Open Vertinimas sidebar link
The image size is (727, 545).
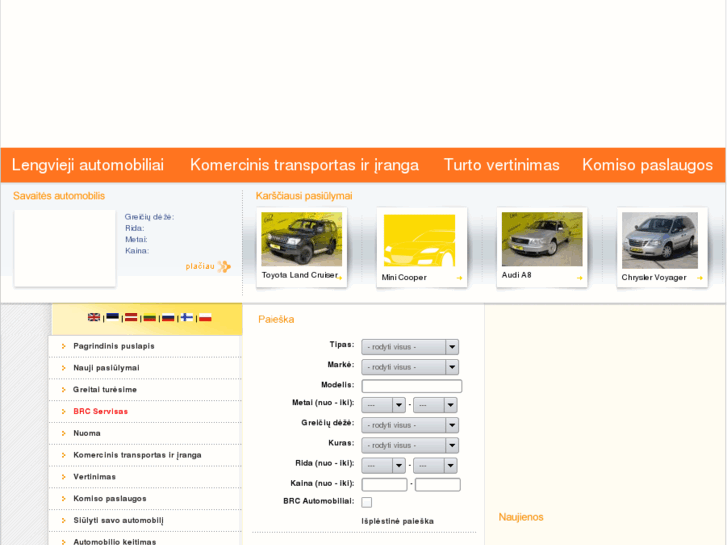(x=95, y=477)
